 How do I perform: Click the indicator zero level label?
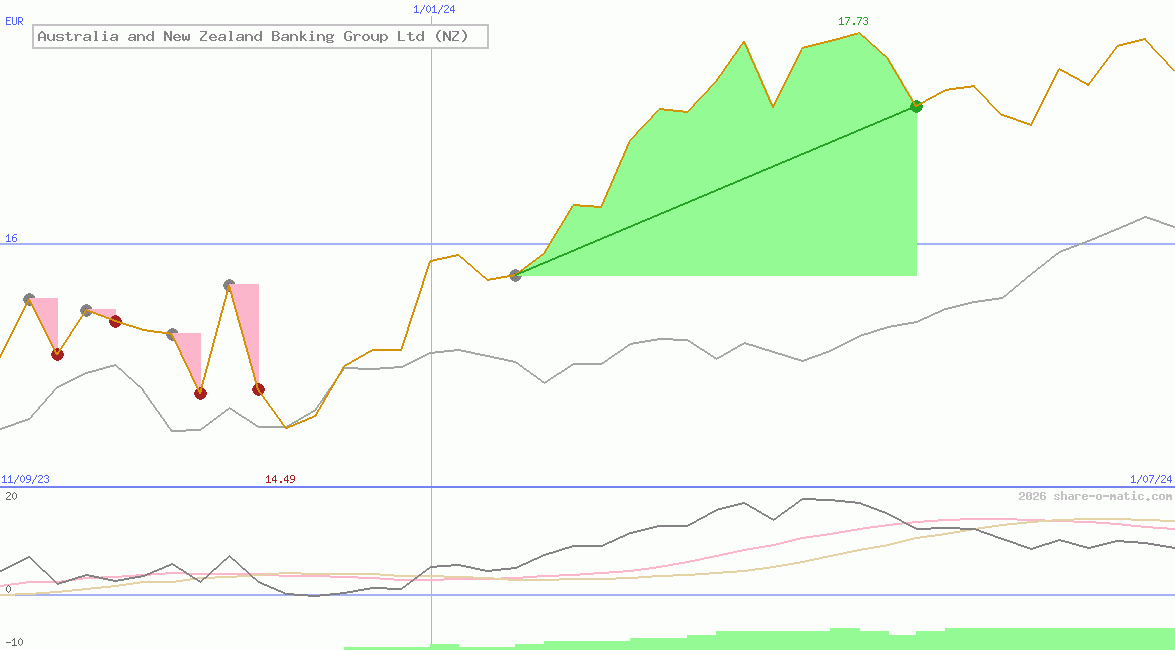coord(8,589)
